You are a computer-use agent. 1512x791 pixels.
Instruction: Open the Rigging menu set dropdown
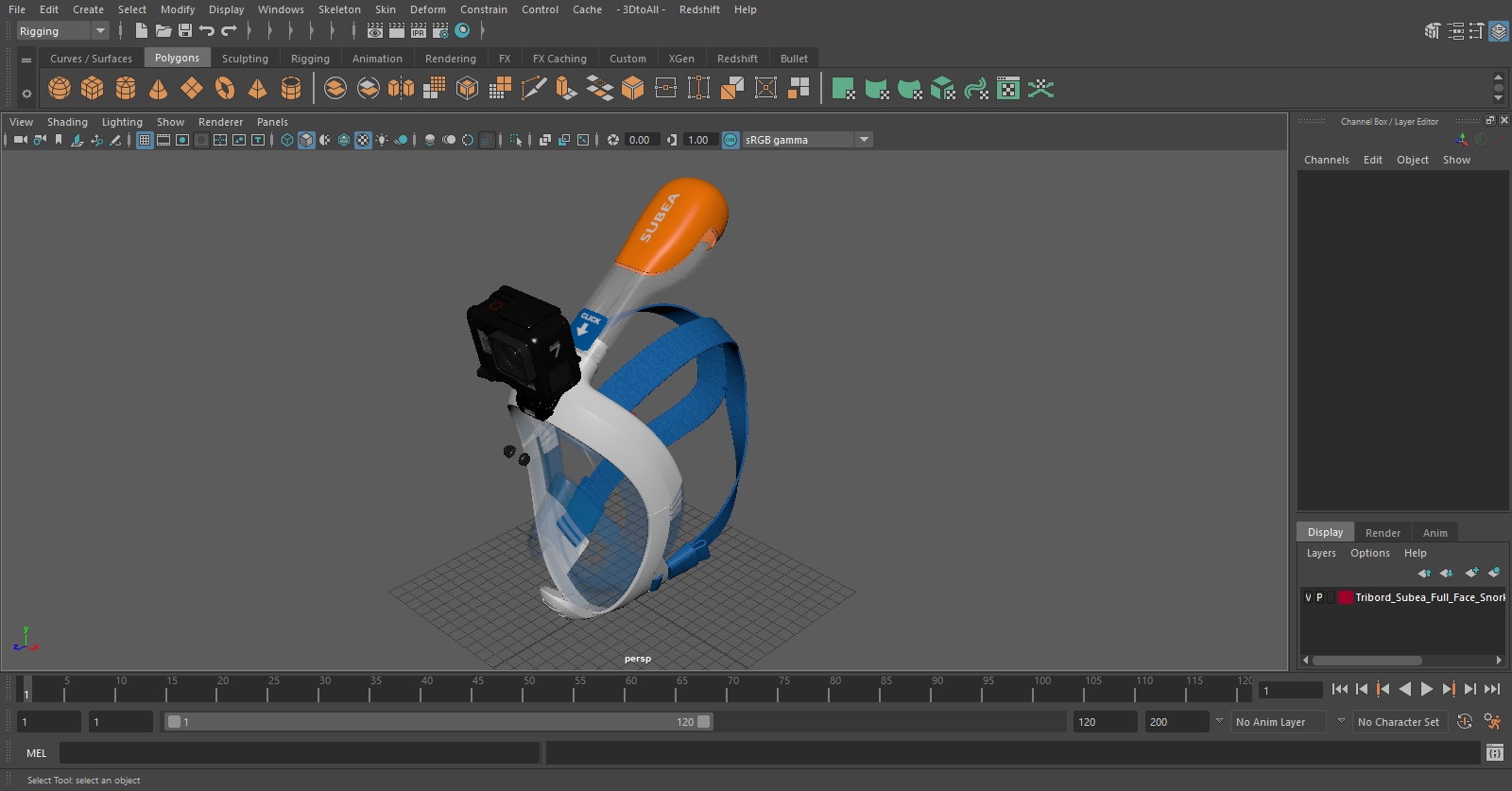click(x=63, y=31)
